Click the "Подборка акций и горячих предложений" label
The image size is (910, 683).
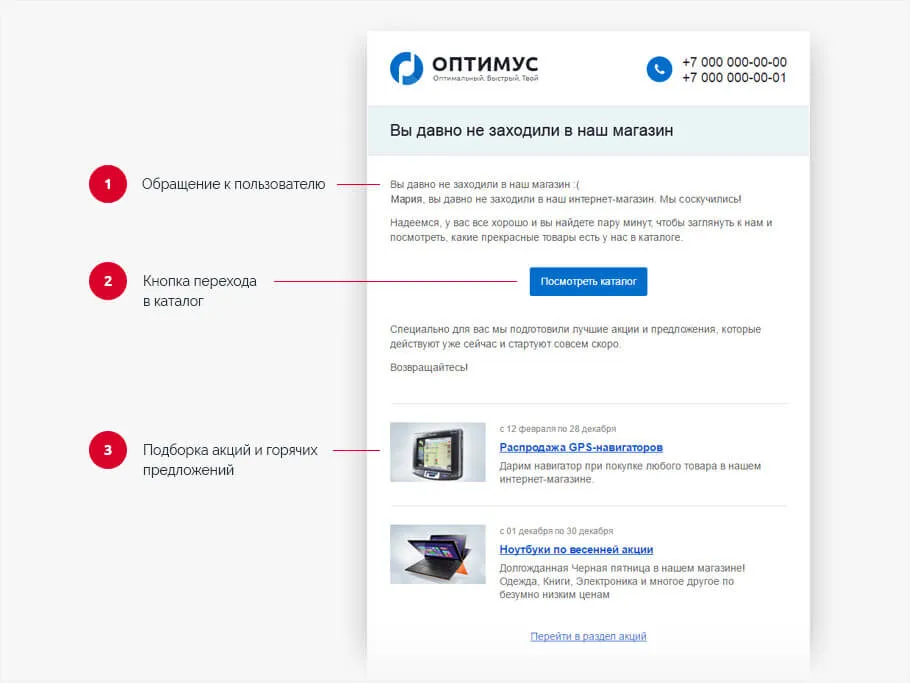(x=230, y=460)
